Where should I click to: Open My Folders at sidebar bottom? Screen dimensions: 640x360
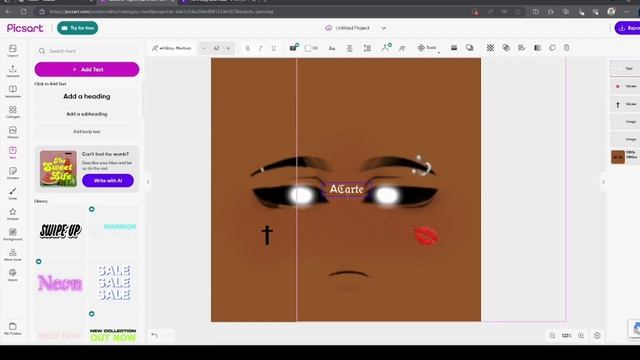[x=13, y=329]
